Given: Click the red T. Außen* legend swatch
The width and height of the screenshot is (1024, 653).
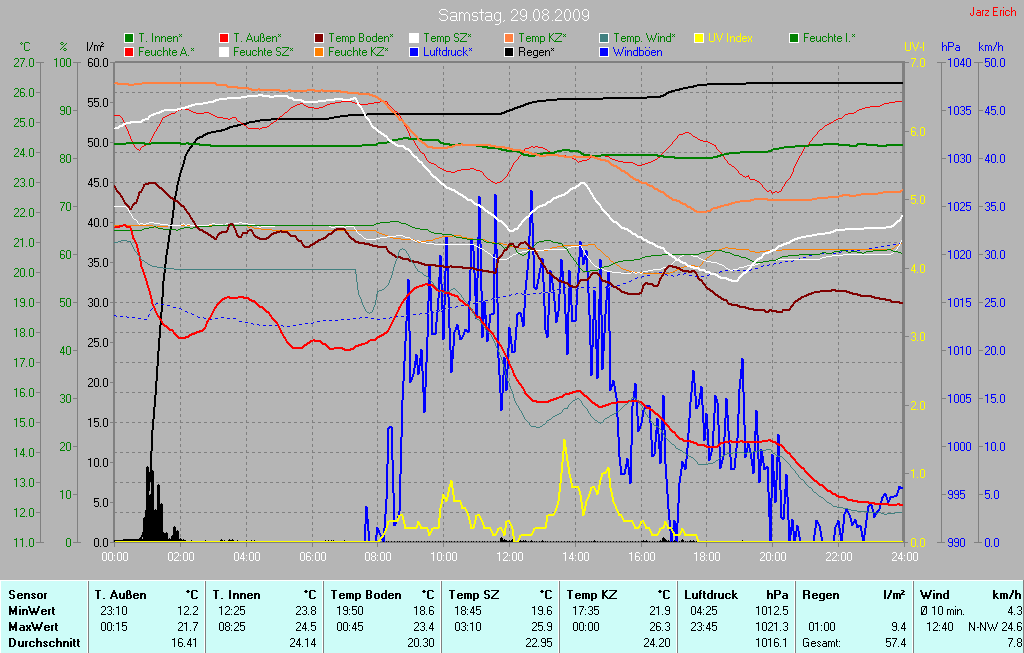Looking at the screenshot, I should [224, 39].
